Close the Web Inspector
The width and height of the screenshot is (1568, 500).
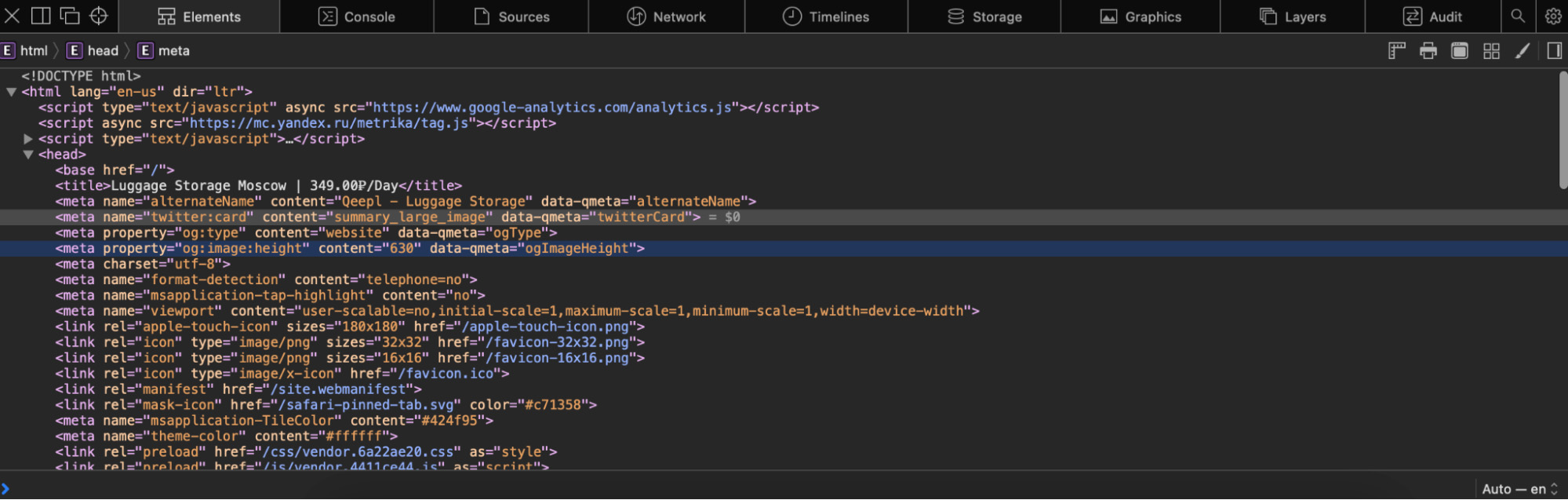pyautogui.click(x=13, y=16)
